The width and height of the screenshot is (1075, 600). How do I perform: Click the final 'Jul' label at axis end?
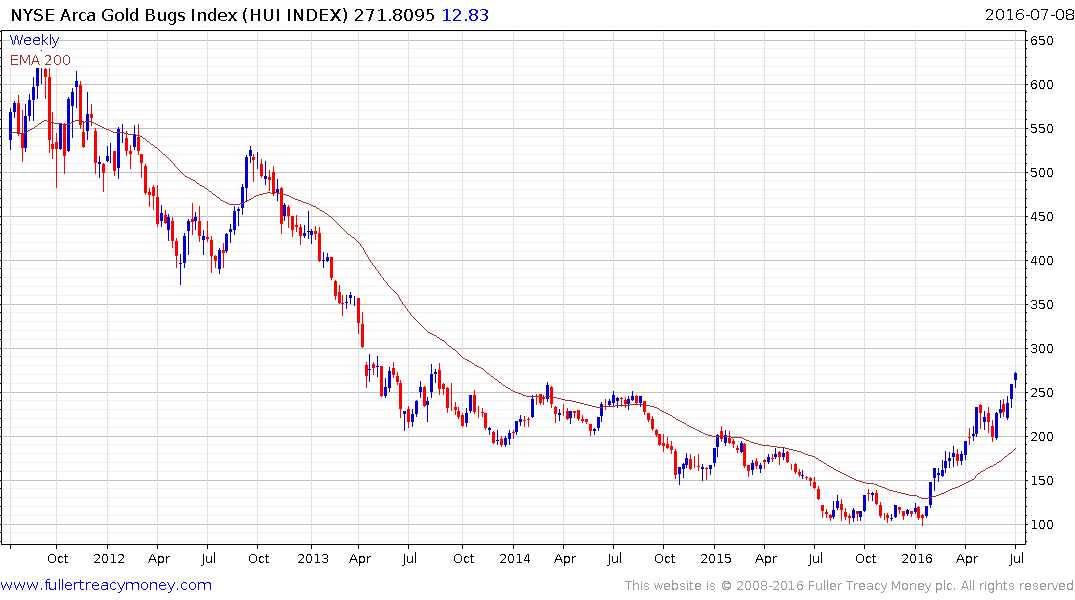1017,559
